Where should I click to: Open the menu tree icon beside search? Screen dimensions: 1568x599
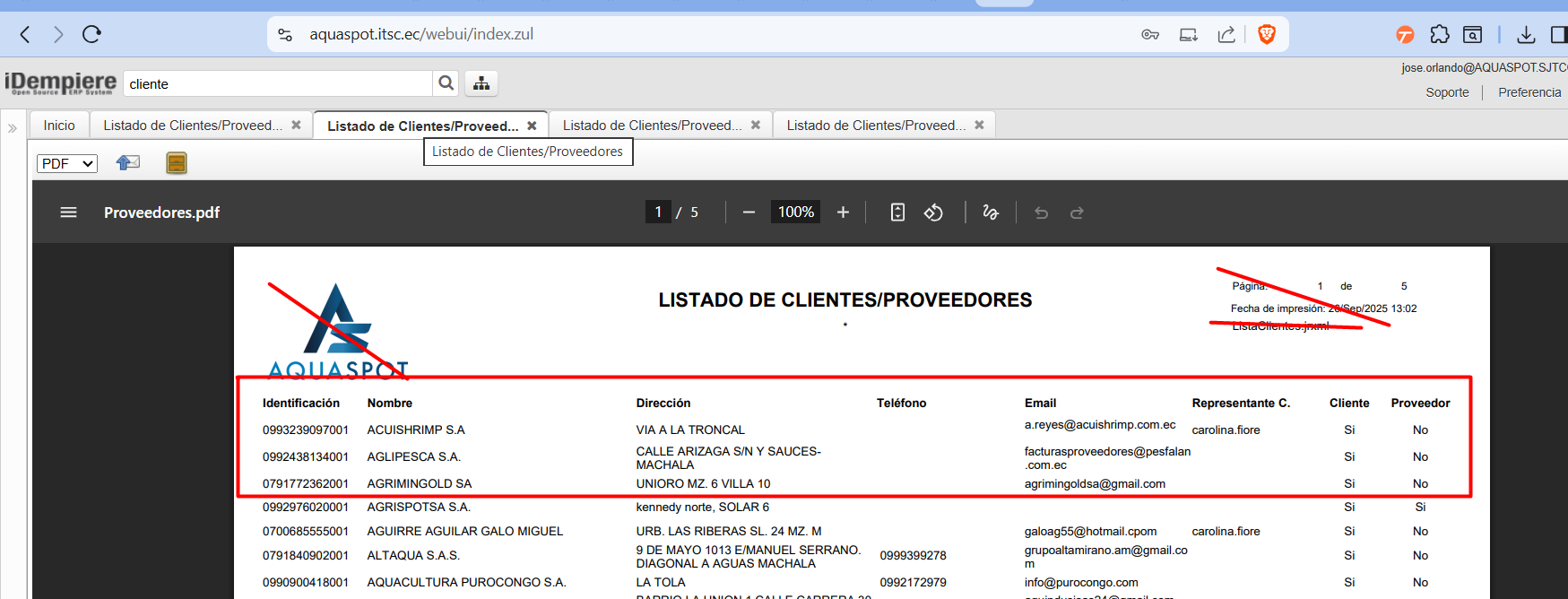(x=481, y=83)
